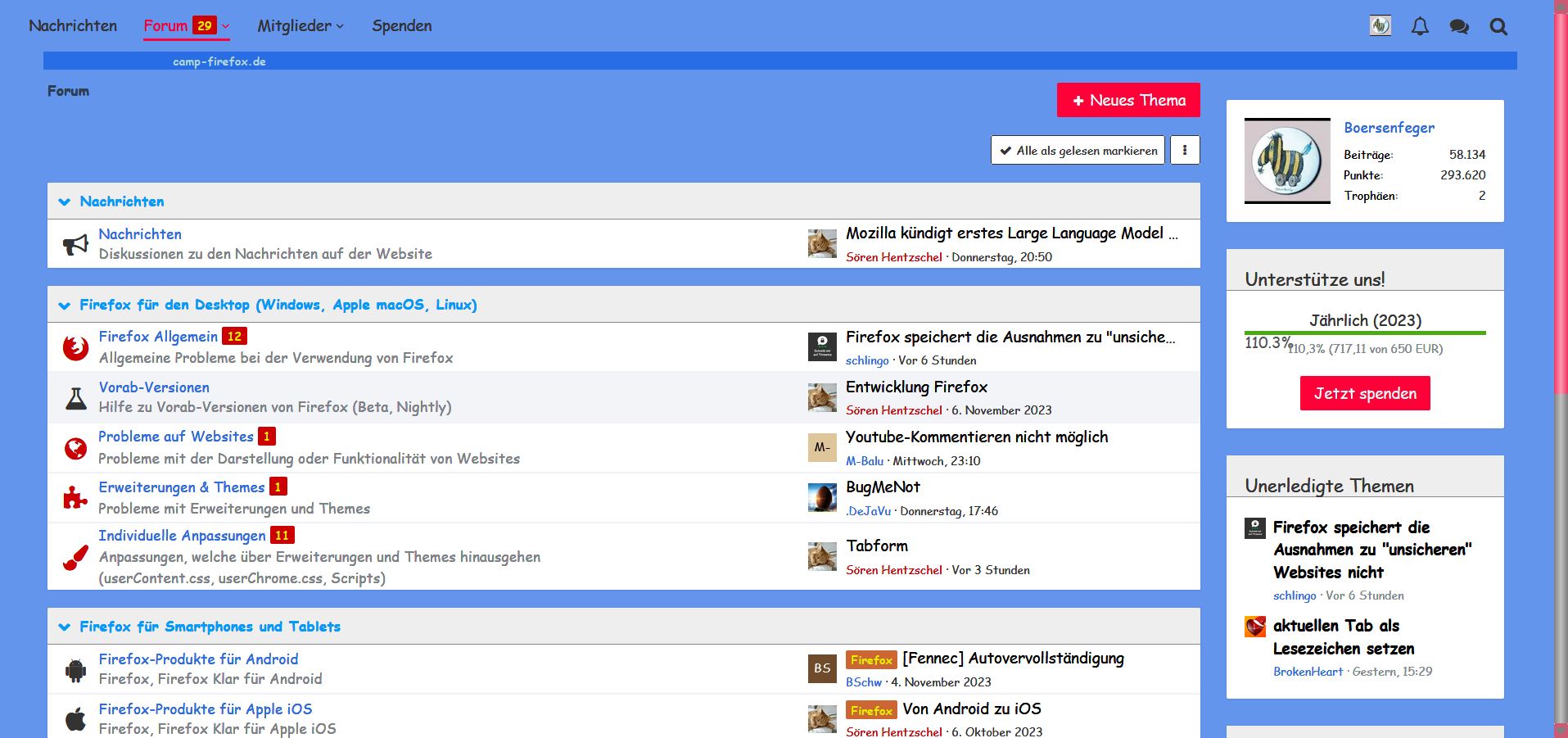Expand the Forum menu dropdown arrow

coord(225,26)
